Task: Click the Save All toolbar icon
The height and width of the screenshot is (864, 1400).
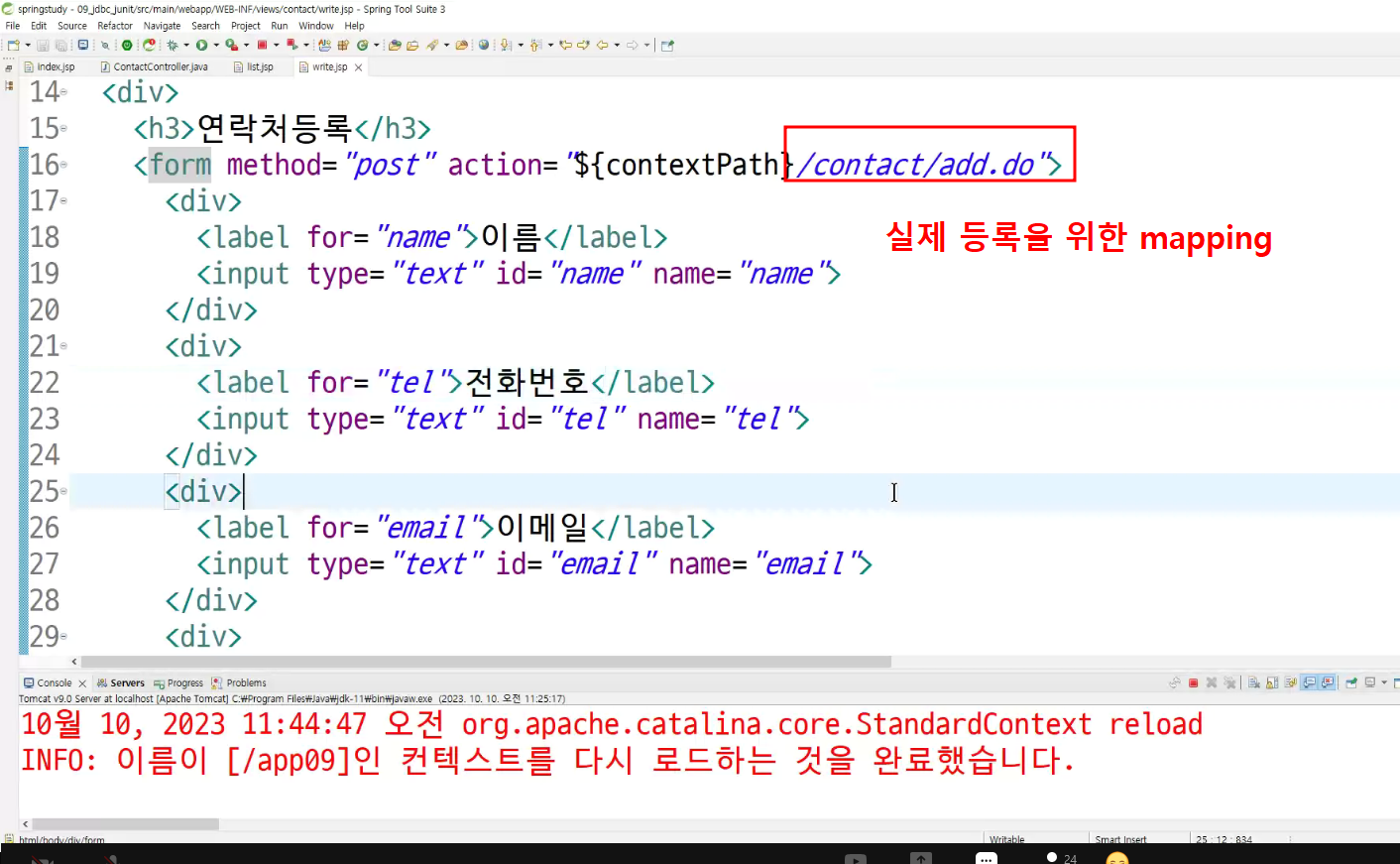Action: pyautogui.click(x=60, y=45)
